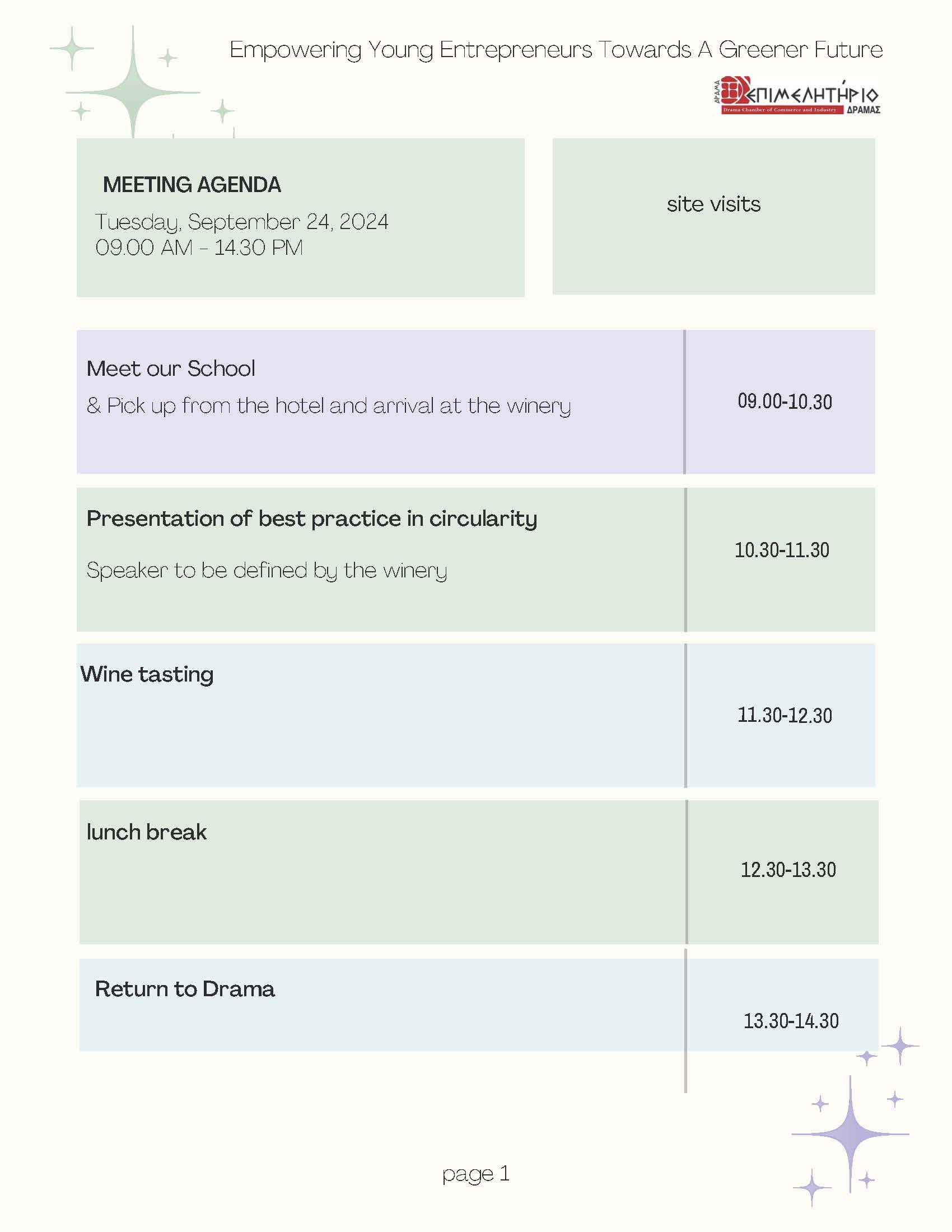The image size is (952, 1232).
Task: Click the site visits box
Action: tap(713, 216)
